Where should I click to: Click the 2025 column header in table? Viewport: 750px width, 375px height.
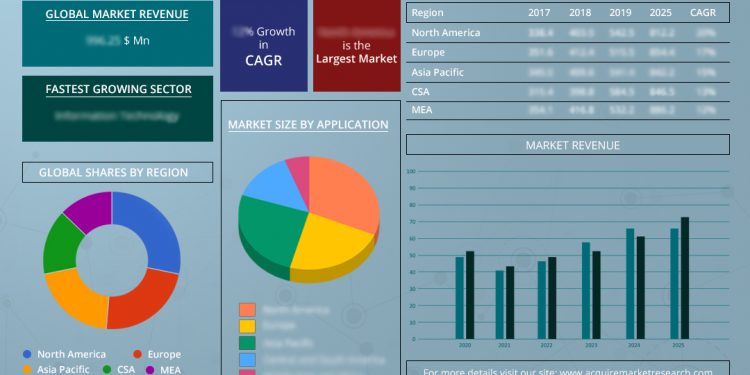(661, 13)
